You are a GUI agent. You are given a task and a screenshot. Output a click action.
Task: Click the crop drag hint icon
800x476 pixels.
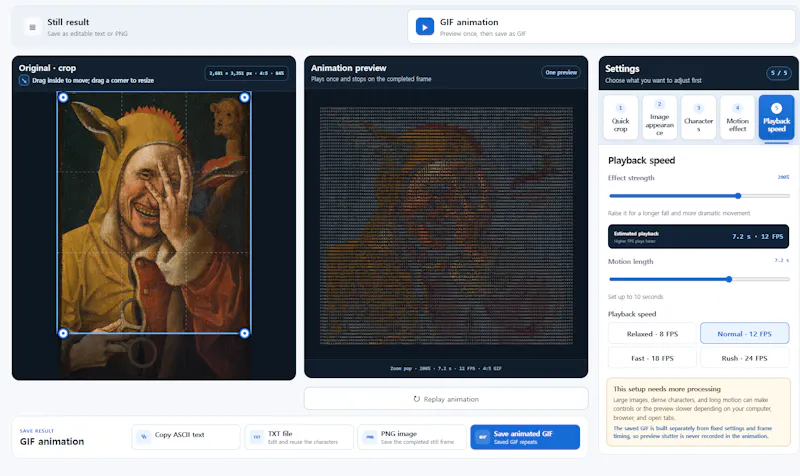[24, 80]
